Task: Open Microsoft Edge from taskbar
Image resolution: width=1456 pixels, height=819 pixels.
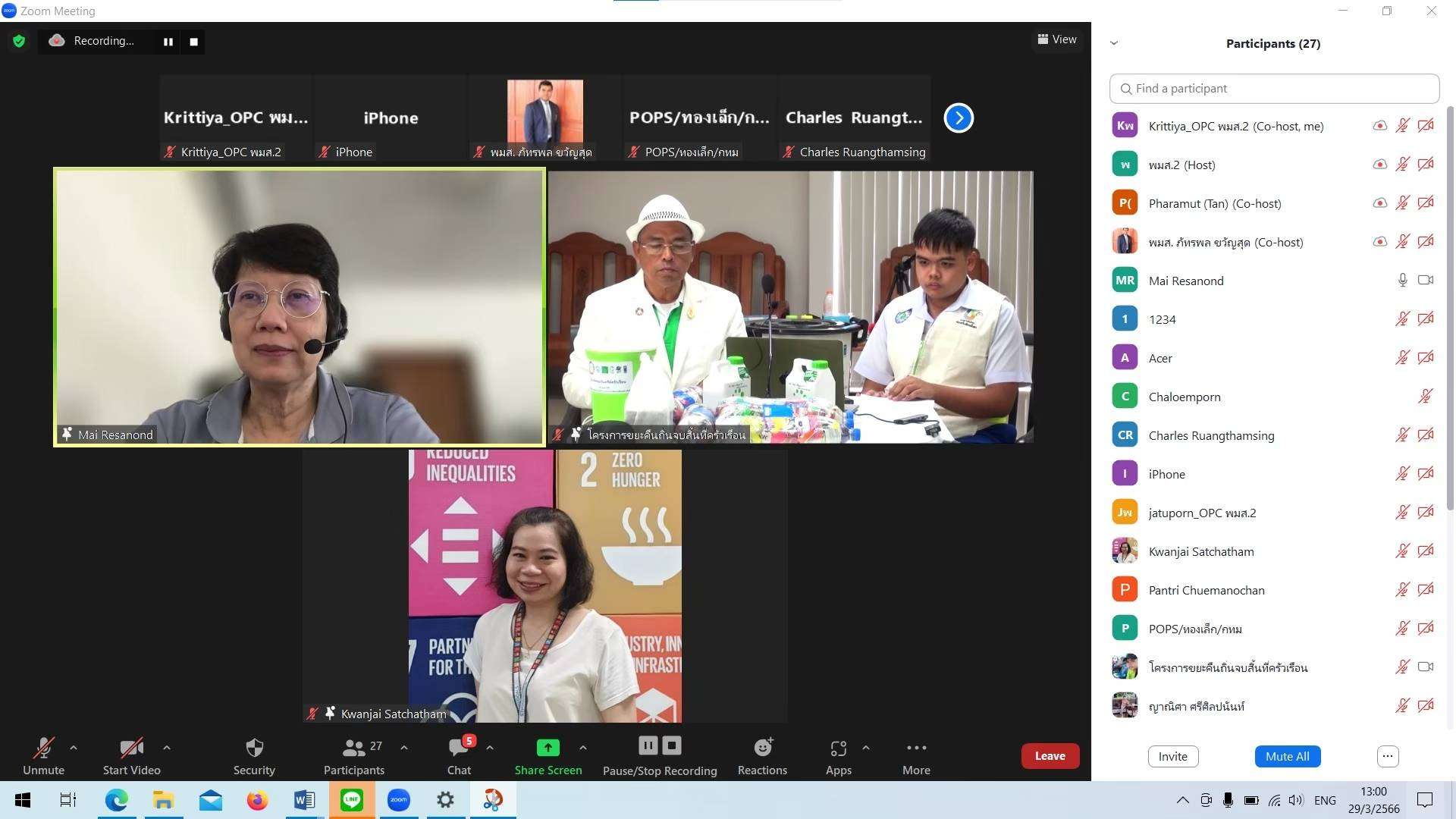Action: [x=116, y=800]
